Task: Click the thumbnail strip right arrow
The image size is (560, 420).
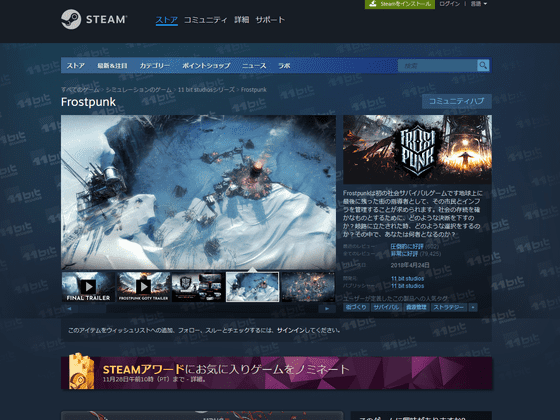Action: coord(327,309)
